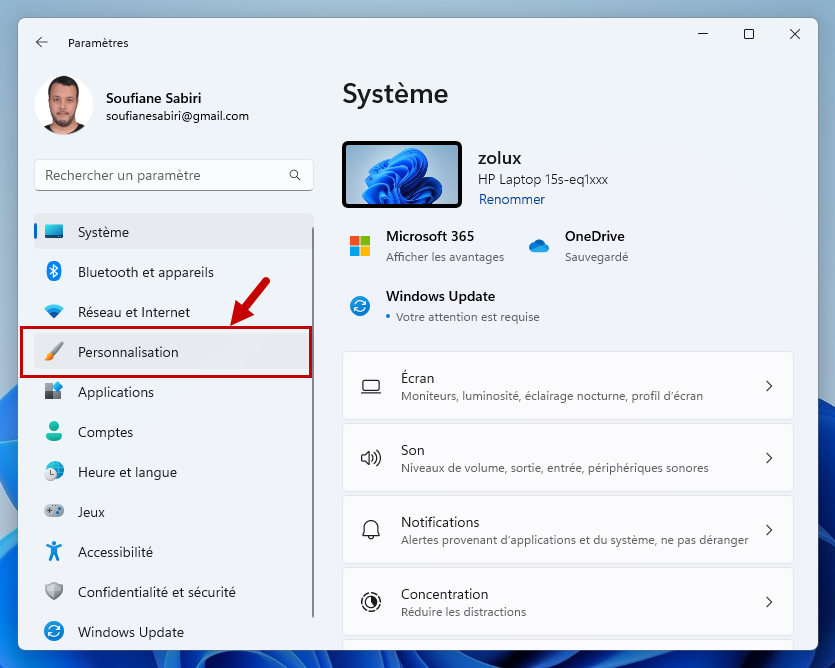Image resolution: width=835 pixels, height=668 pixels.
Task: Click the Son speaker icon
Action: [371, 458]
